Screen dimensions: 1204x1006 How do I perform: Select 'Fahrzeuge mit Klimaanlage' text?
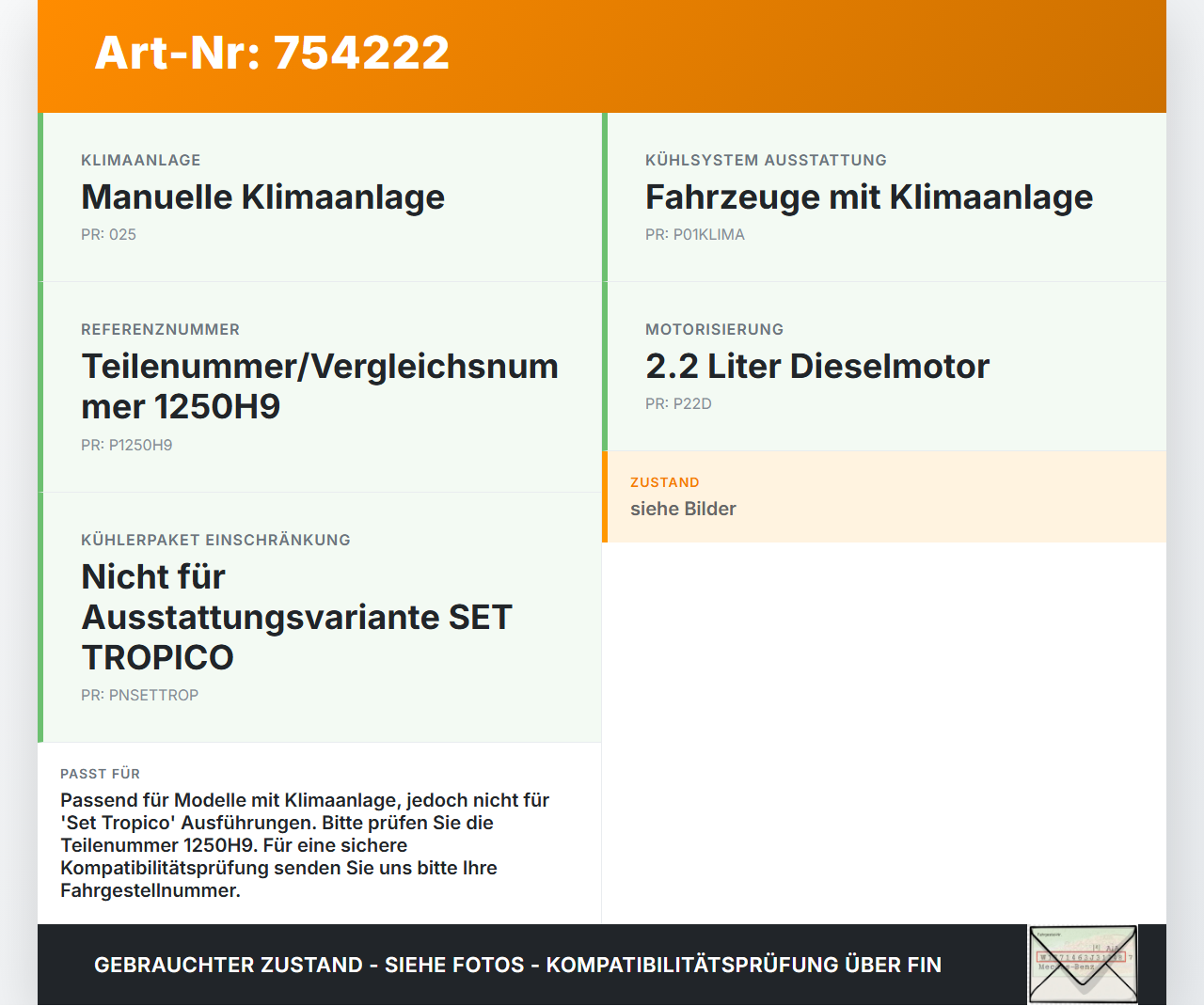click(869, 196)
